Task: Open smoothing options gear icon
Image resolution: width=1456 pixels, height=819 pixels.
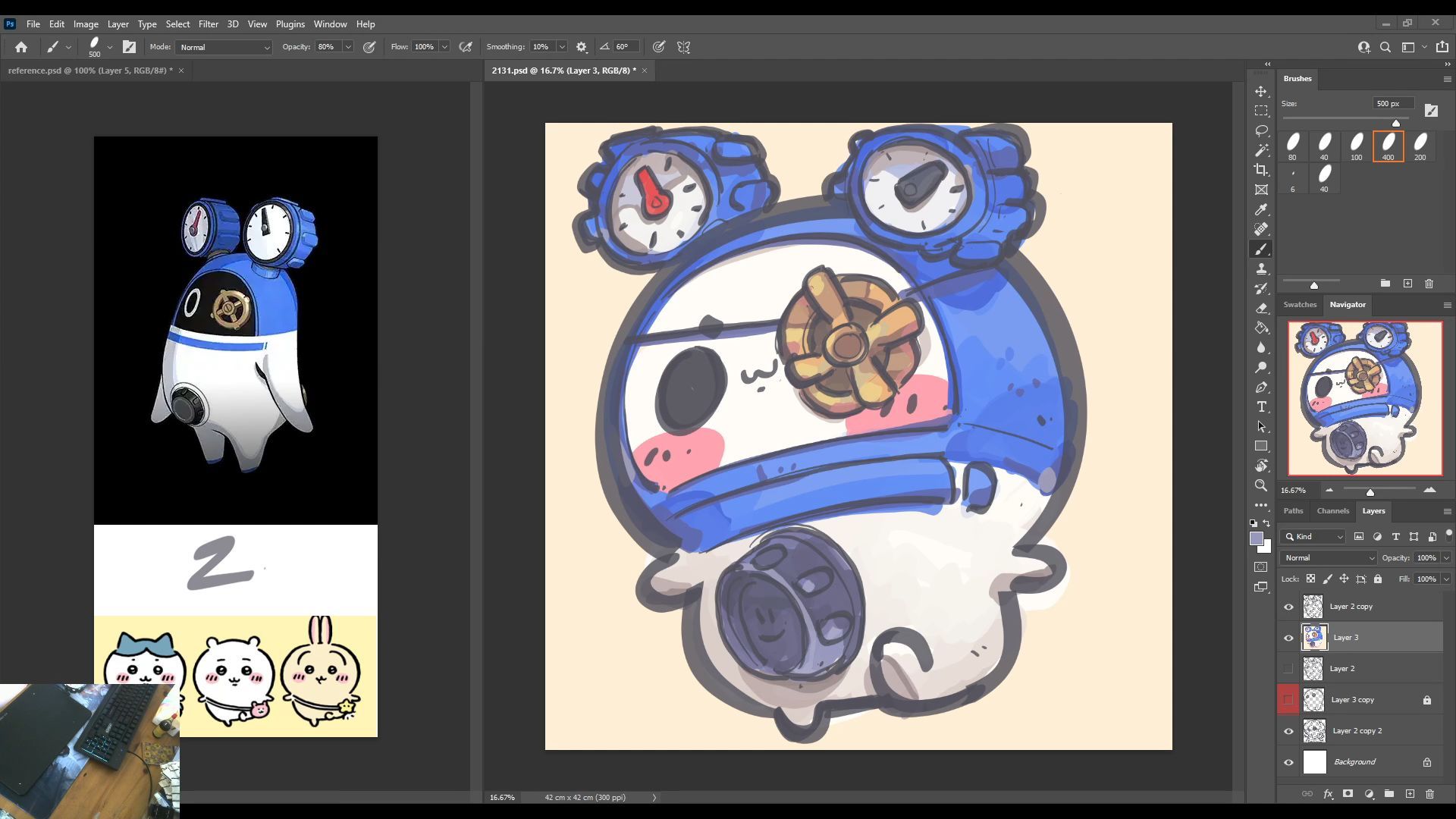Action: click(582, 47)
